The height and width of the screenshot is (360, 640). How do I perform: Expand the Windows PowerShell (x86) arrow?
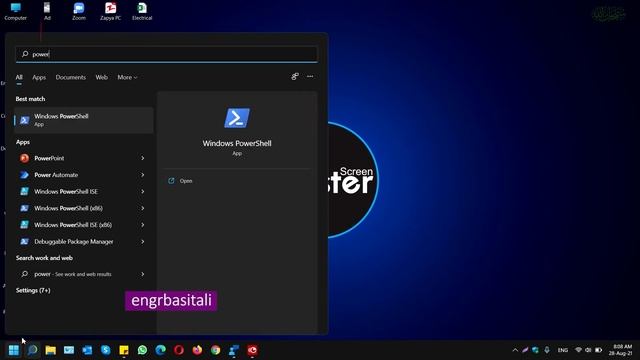tap(142, 208)
